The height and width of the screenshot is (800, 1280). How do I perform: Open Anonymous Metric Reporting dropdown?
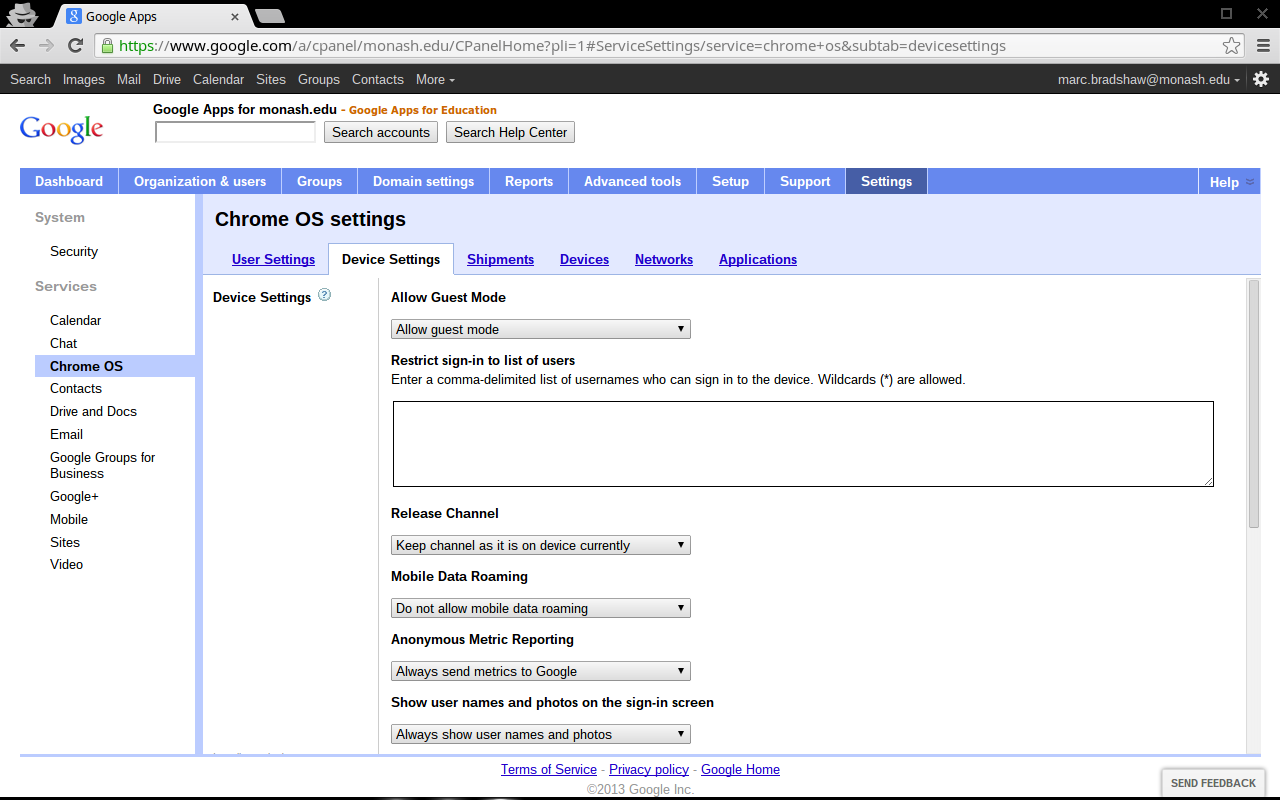click(x=540, y=671)
